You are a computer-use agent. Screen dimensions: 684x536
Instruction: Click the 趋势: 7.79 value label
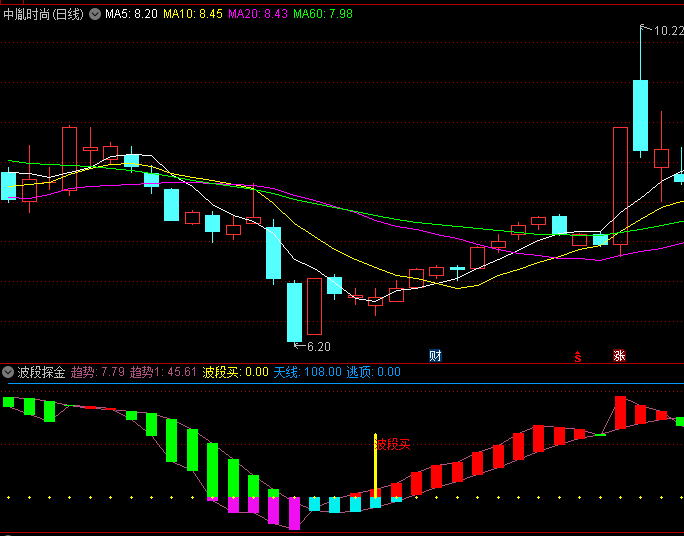98,372
